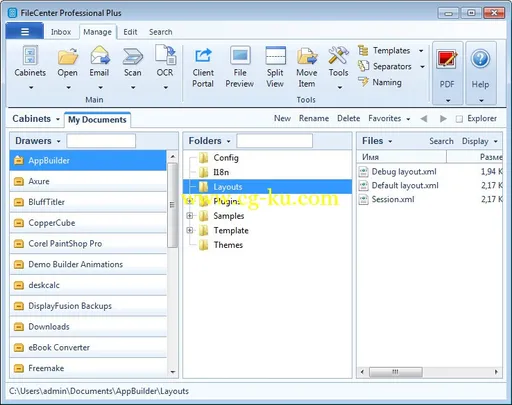Open the Cabinets ribbon icon
Image resolution: width=512 pixels, height=405 pixels.
point(30,55)
